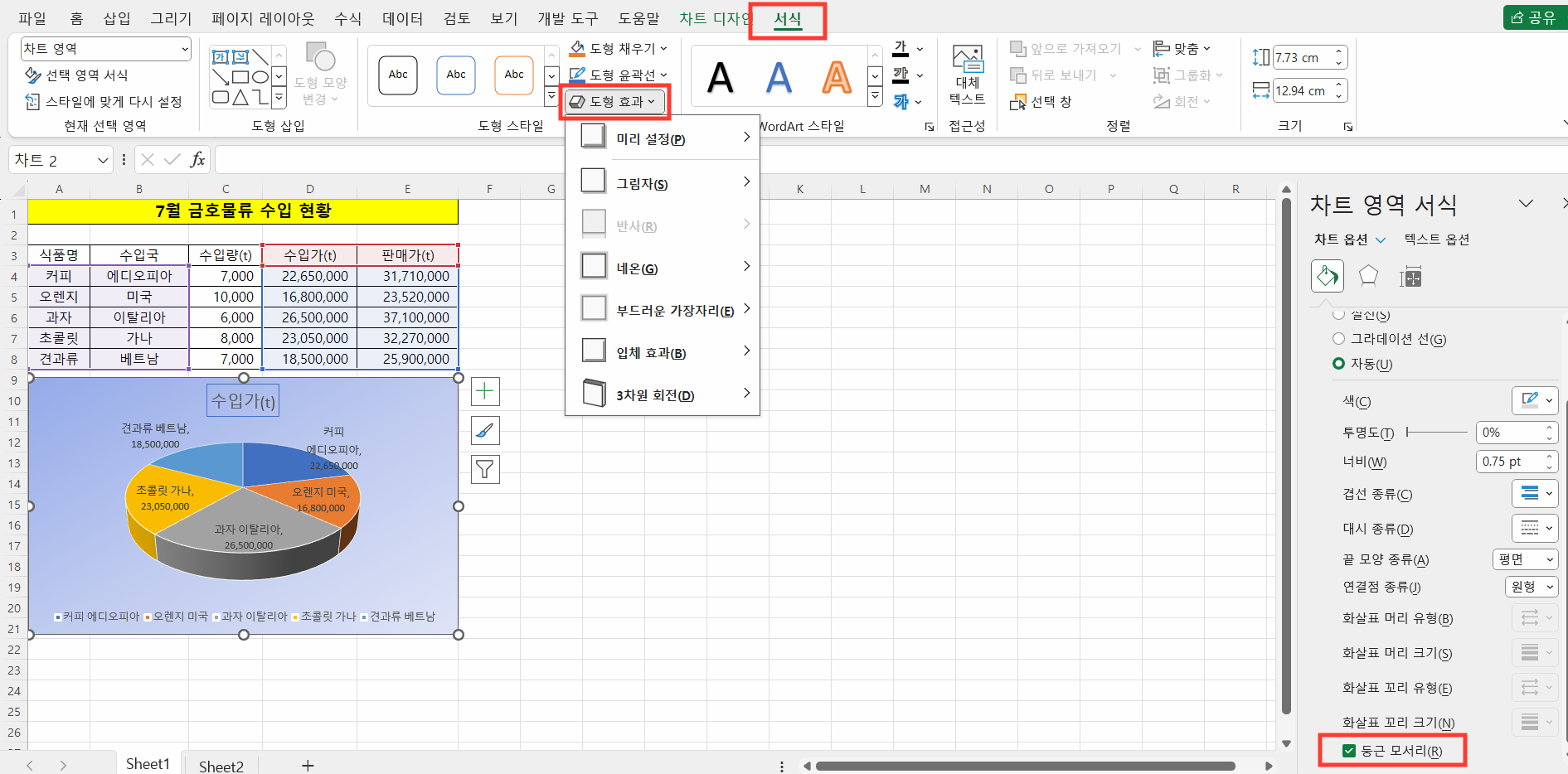The image size is (1568, 774).
Task: Switch to the 서식 ribbon tab
Action: coord(788,18)
